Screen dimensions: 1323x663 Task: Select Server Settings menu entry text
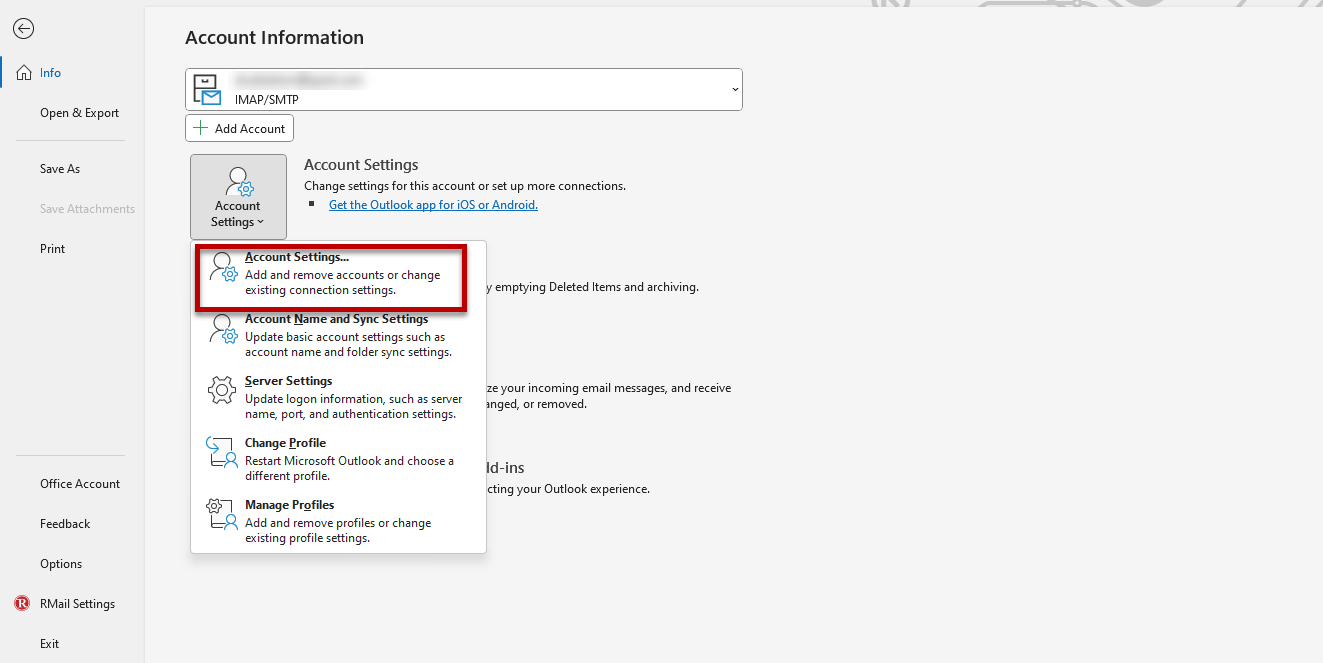(x=289, y=381)
